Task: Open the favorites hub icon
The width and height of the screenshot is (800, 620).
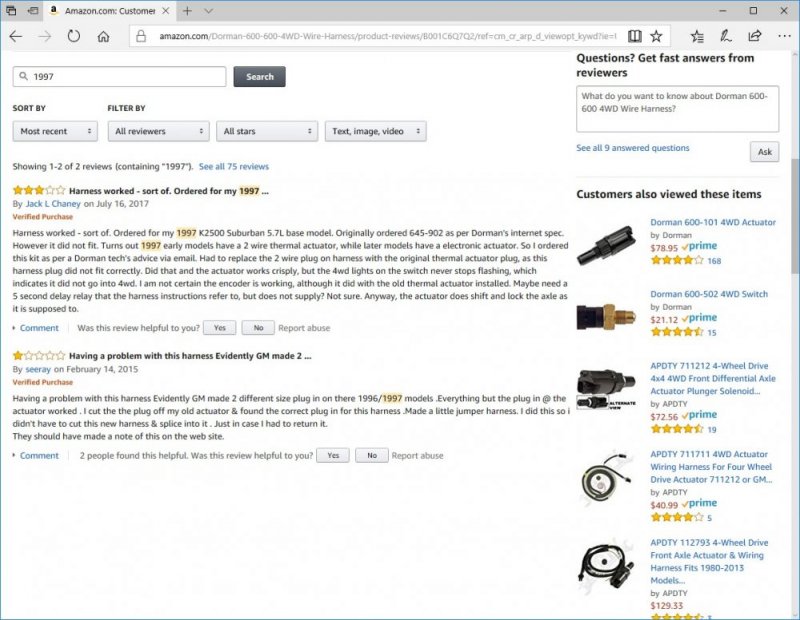Action: (697, 36)
